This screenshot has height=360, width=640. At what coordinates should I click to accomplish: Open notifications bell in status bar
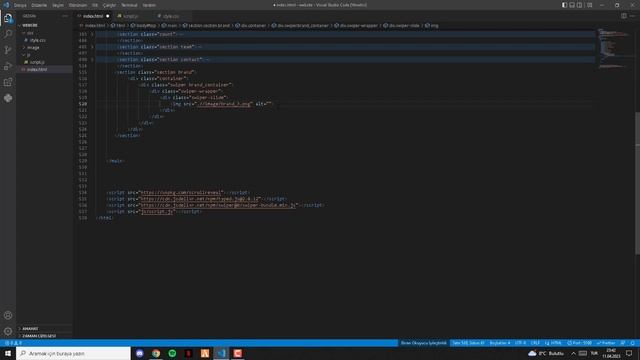pos(632,343)
